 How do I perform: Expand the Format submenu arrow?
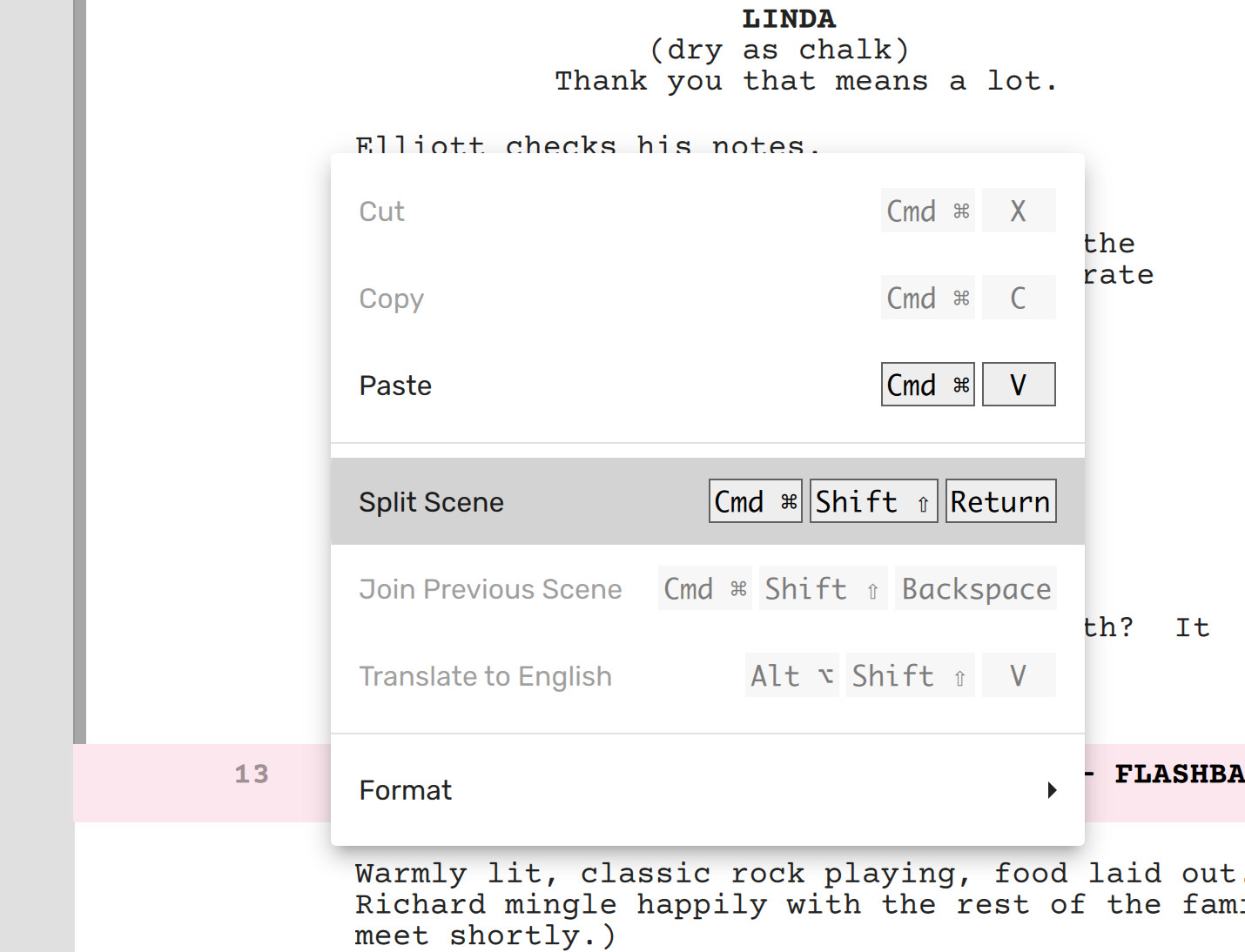1052,790
